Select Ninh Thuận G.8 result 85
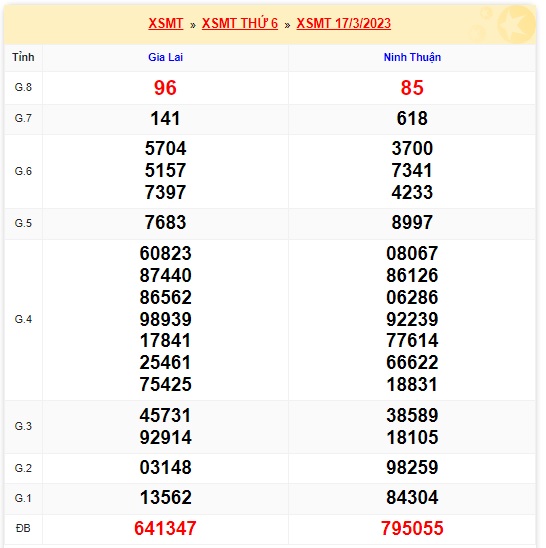Screen dimensions: 546x548 click(x=412, y=88)
